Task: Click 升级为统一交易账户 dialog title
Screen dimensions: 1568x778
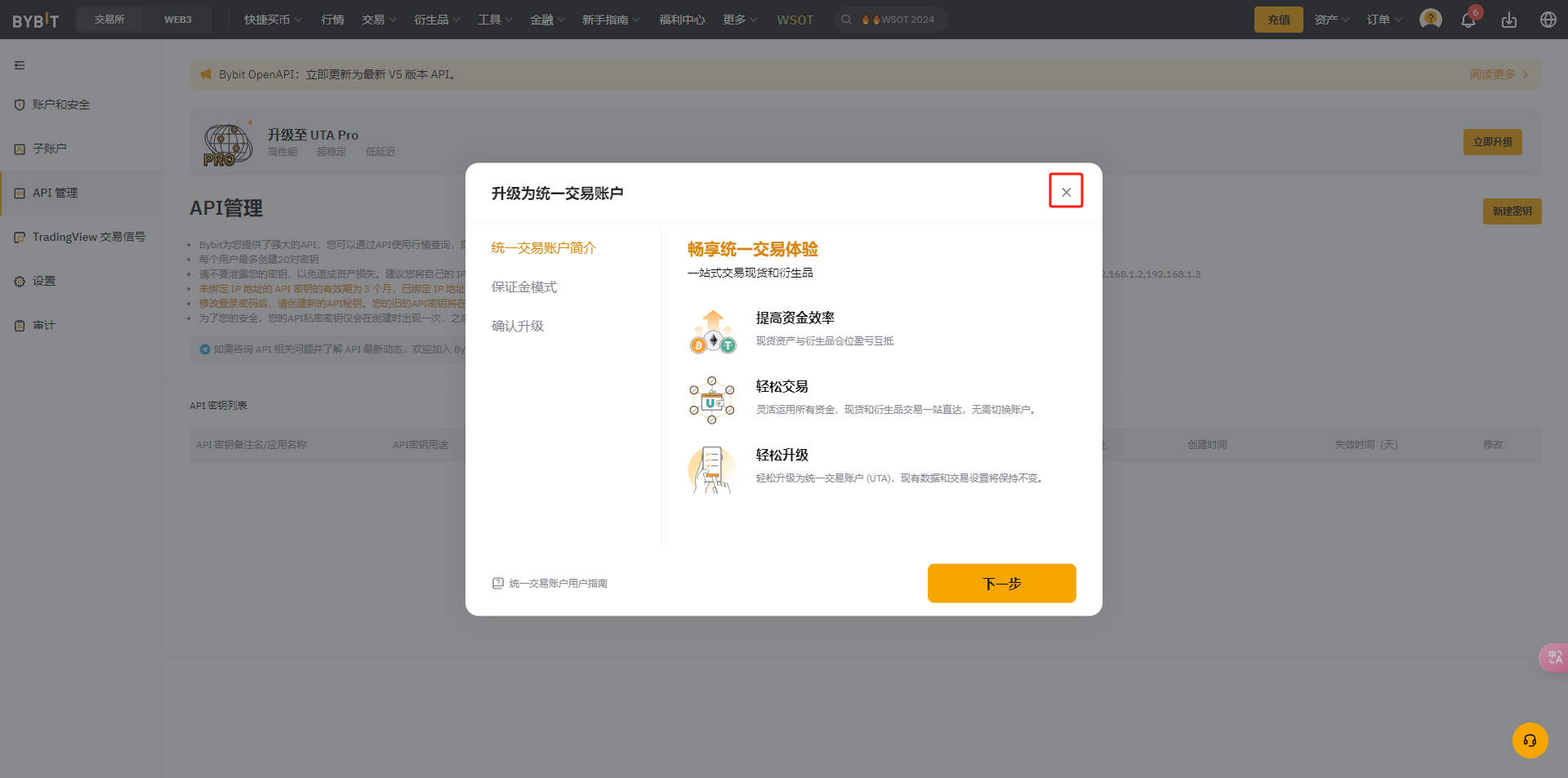Action: point(557,193)
